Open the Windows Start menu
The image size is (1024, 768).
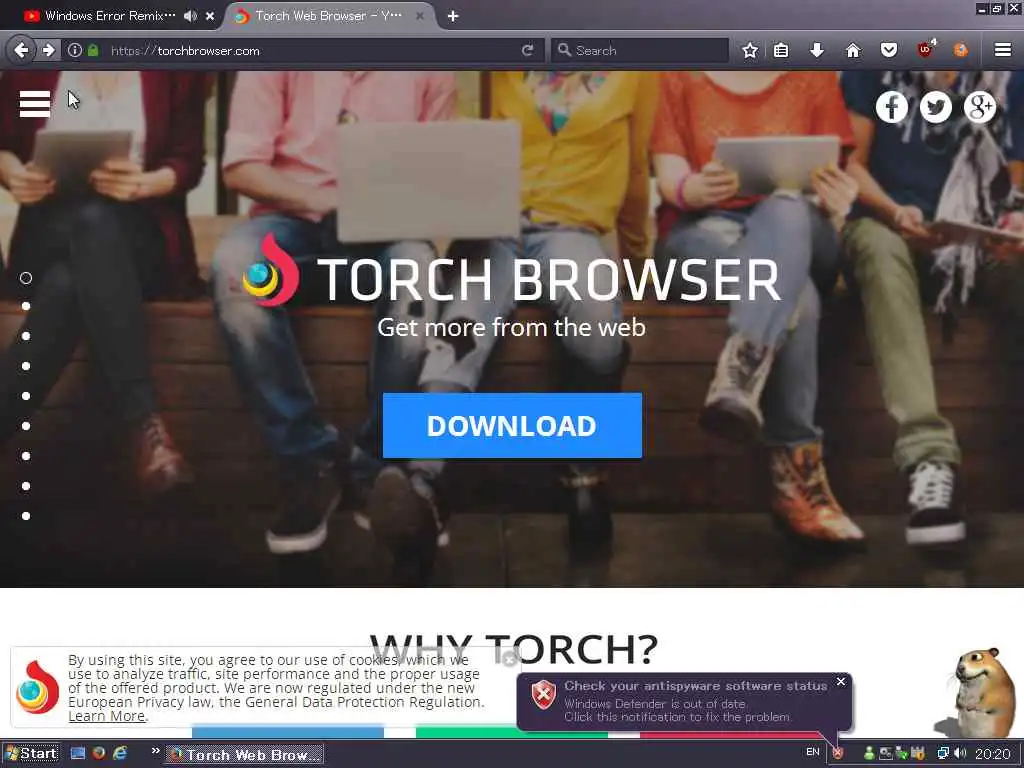(31, 754)
